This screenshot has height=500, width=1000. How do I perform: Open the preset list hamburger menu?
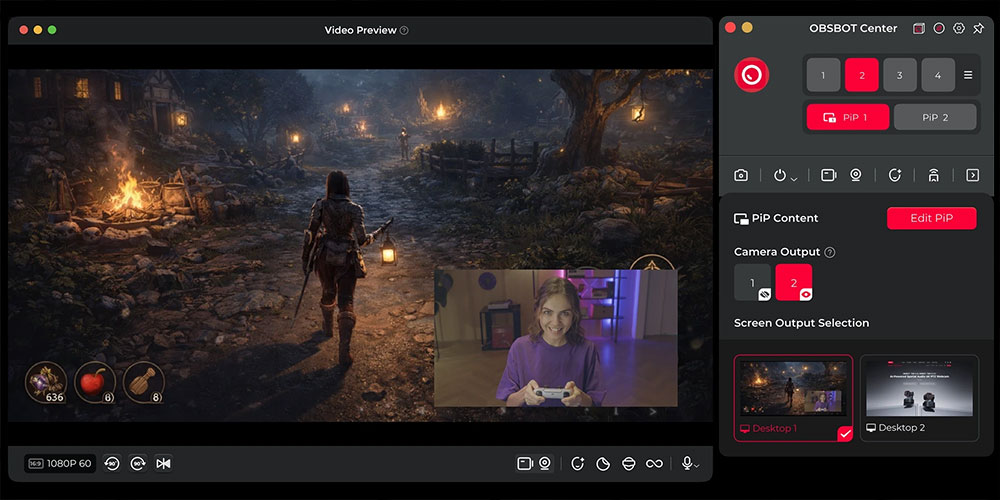point(968,75)
